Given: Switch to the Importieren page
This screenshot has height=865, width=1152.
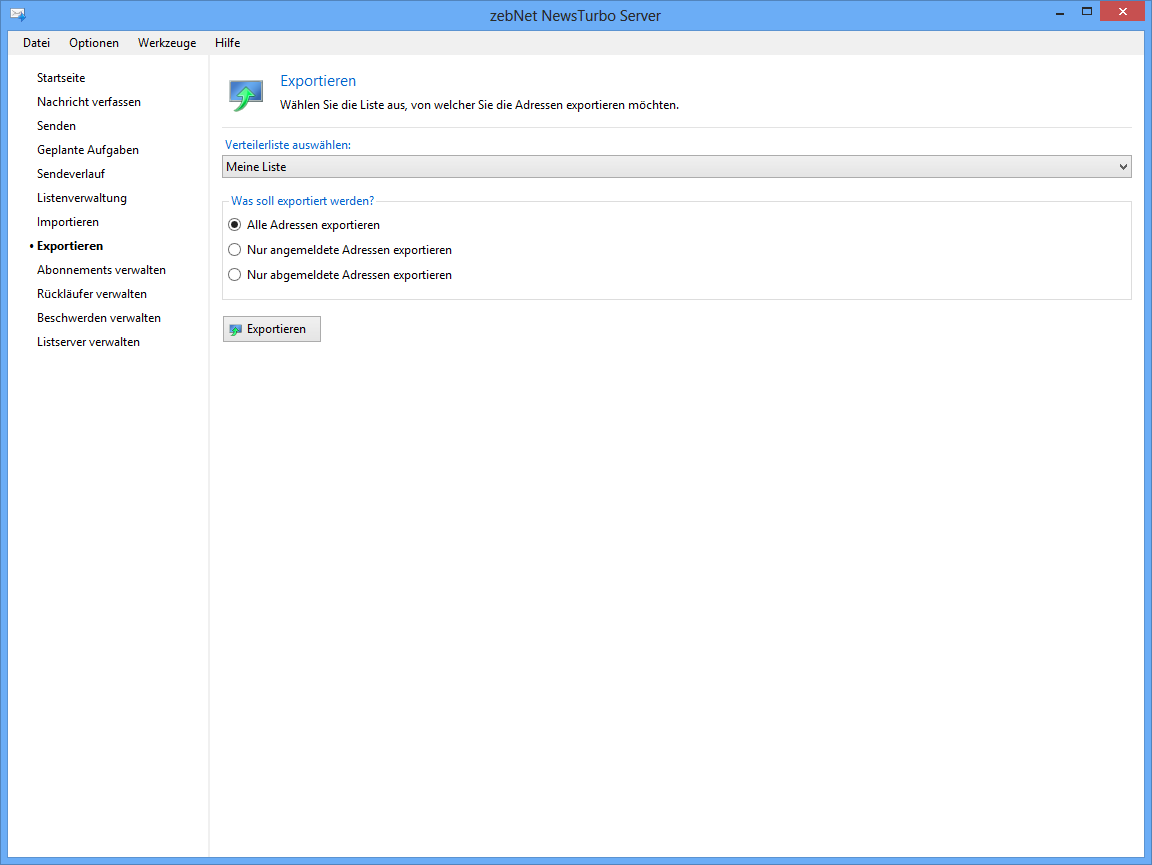Looking at the screenshot, I should point(68,222).
